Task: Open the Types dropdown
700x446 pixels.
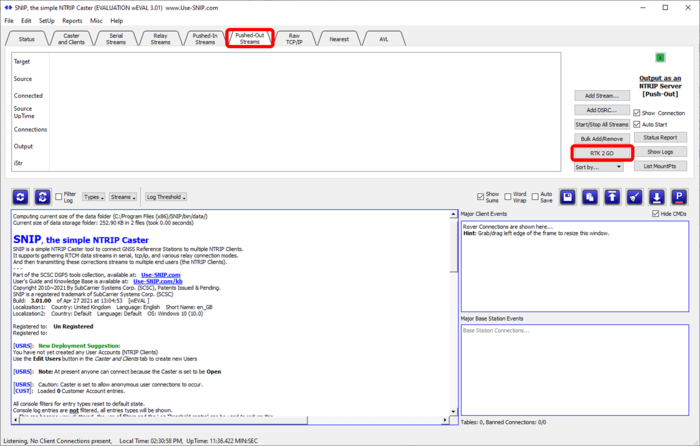Action: pyautogui.click(x=94, y=197)
